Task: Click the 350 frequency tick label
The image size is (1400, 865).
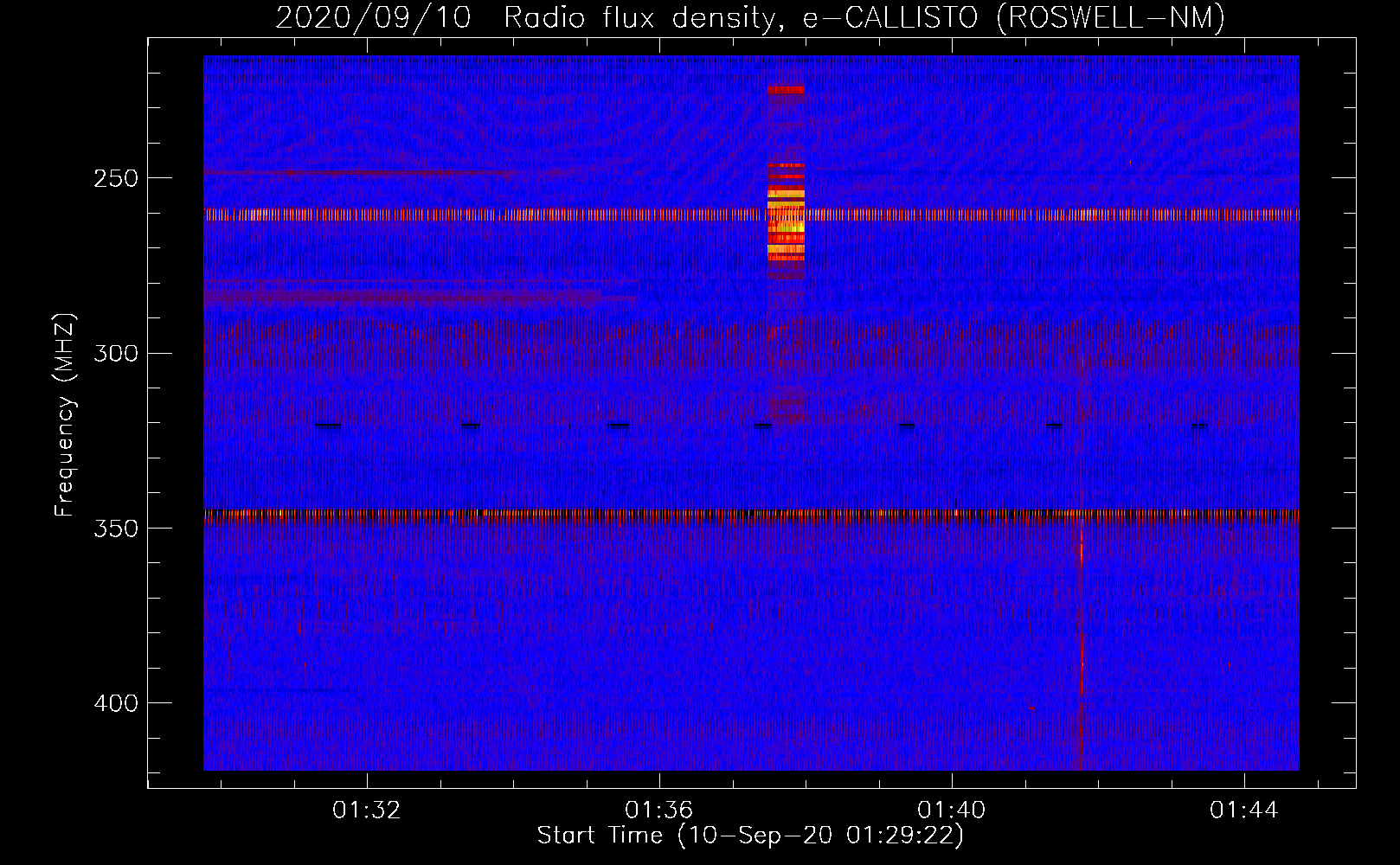Action: coord(116,529)
